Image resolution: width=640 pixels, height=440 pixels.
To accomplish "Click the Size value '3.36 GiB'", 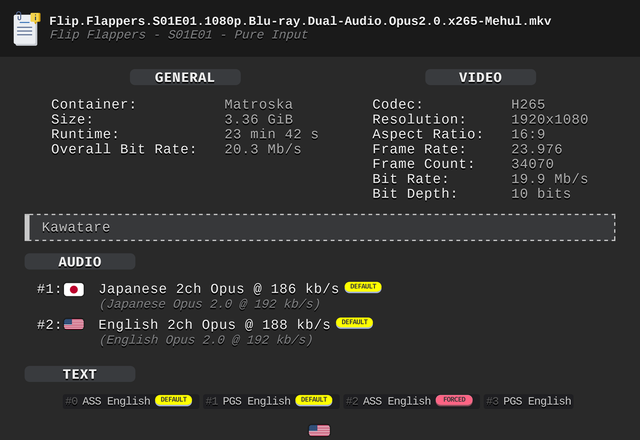I will click(x=258, y=120).
